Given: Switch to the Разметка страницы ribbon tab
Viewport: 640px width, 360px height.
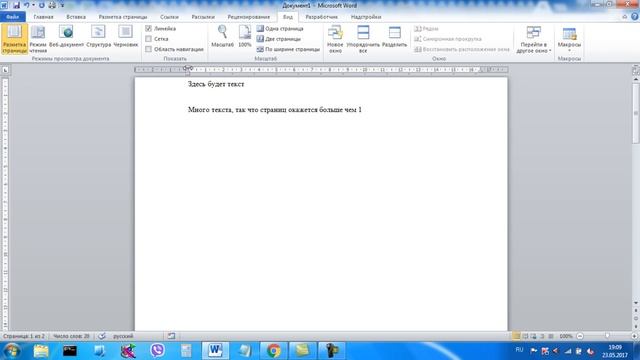Looking at the screenshot, I should 123,17.
